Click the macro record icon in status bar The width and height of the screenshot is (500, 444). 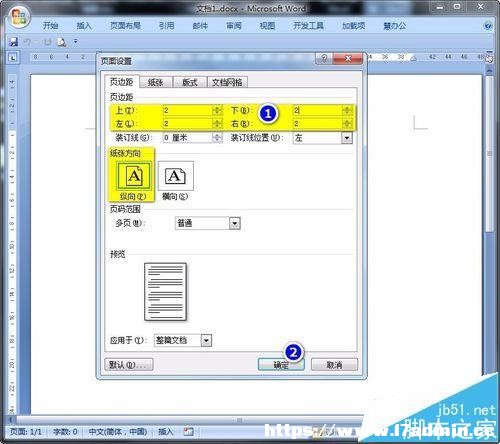point(188,431)
